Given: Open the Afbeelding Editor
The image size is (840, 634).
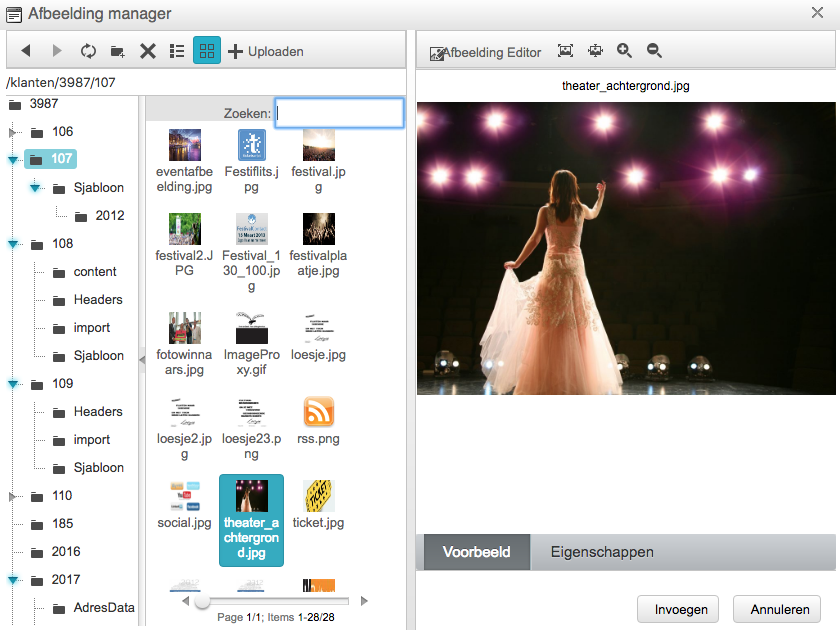Looking at the screenshot, I should coord(485,53).
